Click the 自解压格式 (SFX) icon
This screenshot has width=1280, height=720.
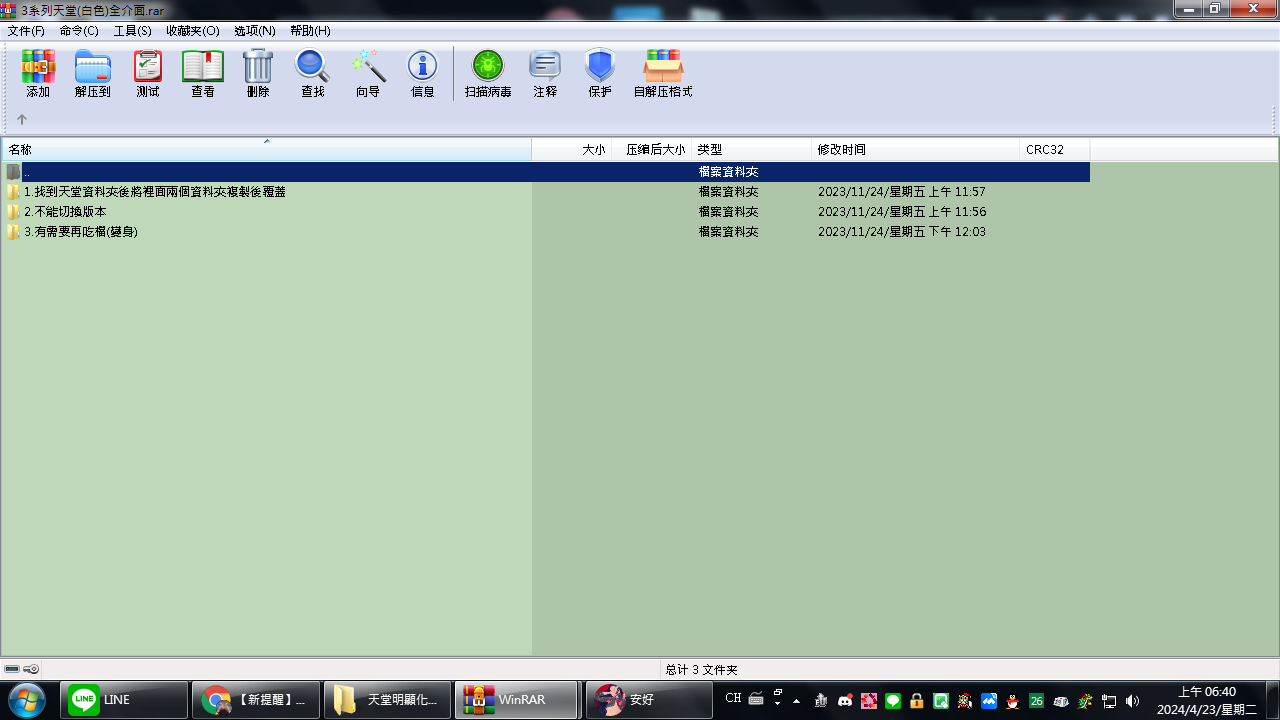(x=663, y=74)
